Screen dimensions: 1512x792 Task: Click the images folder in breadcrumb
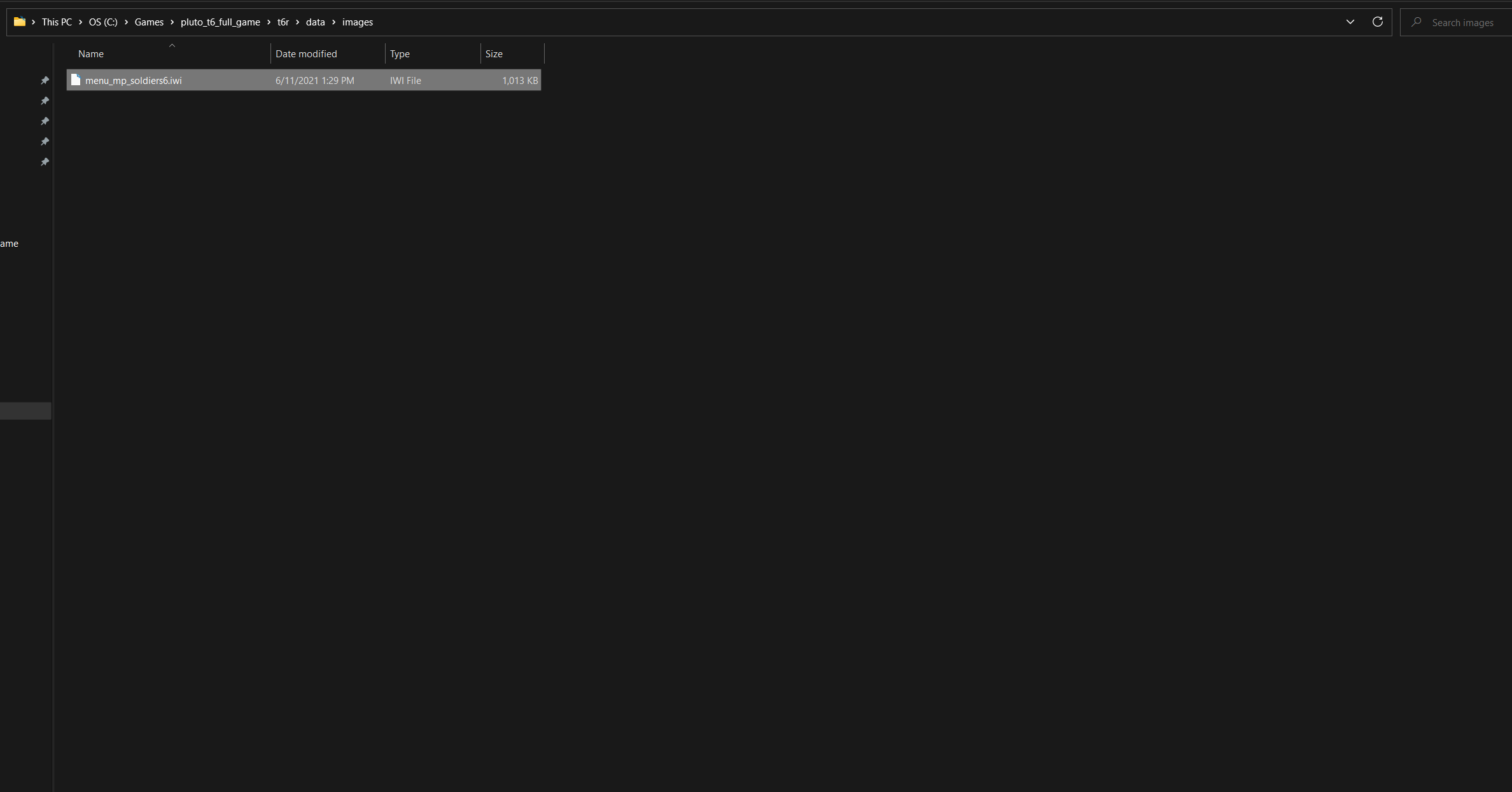pos(357,22)
